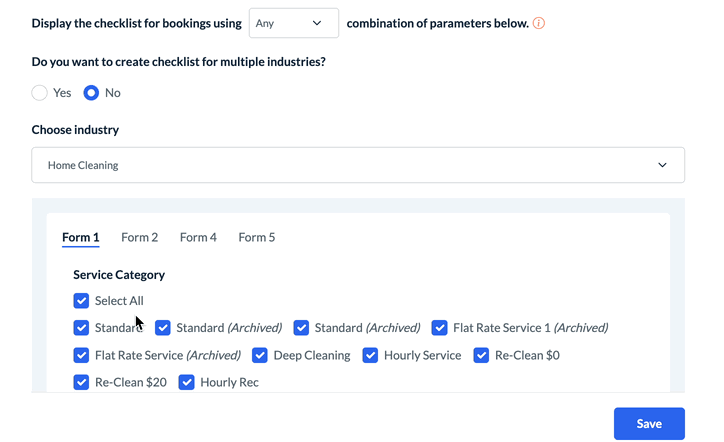Expand the Home Cleaning industry dropdown

pyautogui.click(x=358, y=165)
